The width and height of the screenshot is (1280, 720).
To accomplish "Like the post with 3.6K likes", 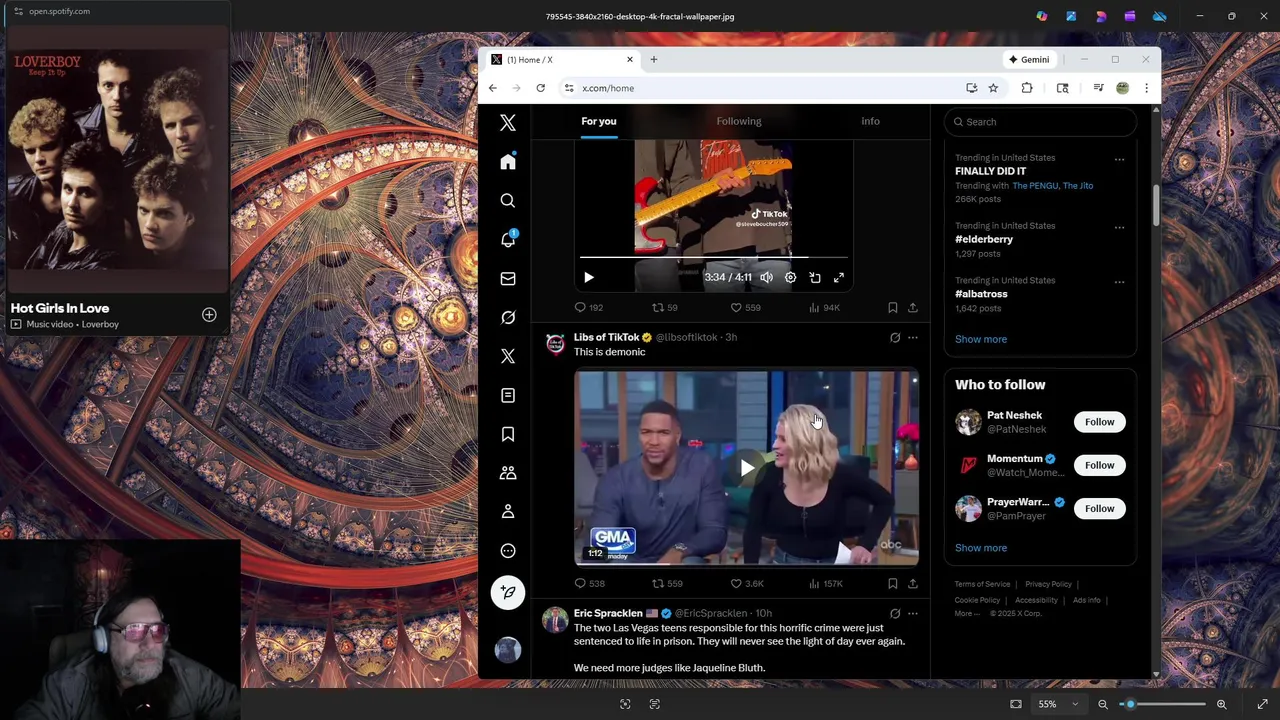I will (x=747, y=583).
